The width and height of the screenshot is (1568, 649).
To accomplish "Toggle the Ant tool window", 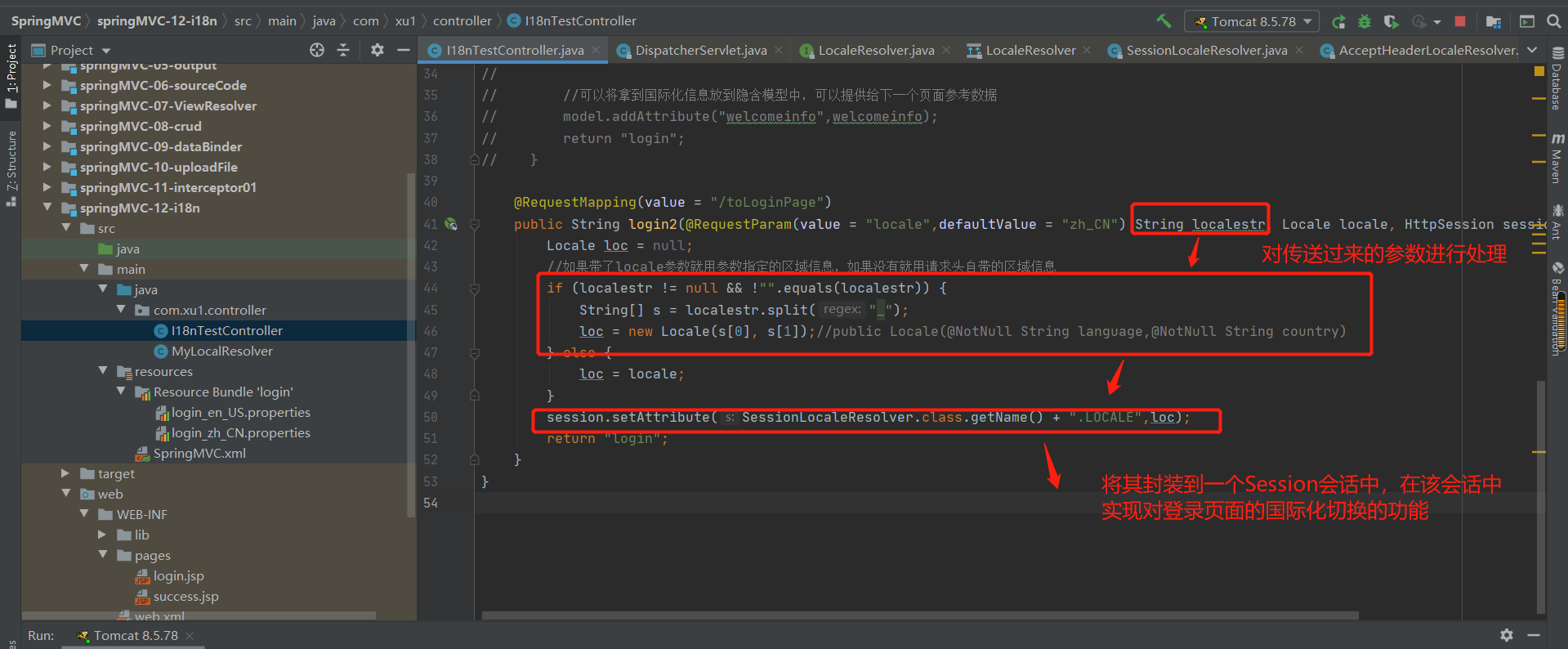I will 1557,222.
